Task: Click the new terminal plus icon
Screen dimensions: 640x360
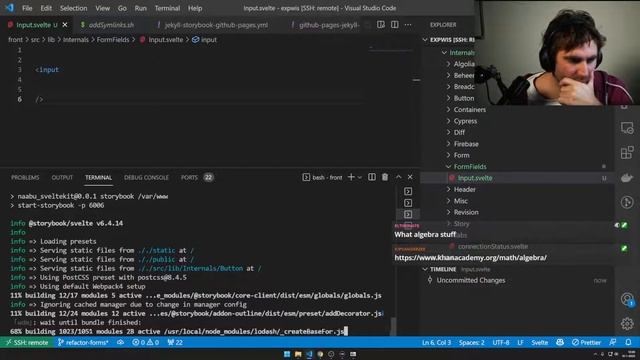Action: 351,177
